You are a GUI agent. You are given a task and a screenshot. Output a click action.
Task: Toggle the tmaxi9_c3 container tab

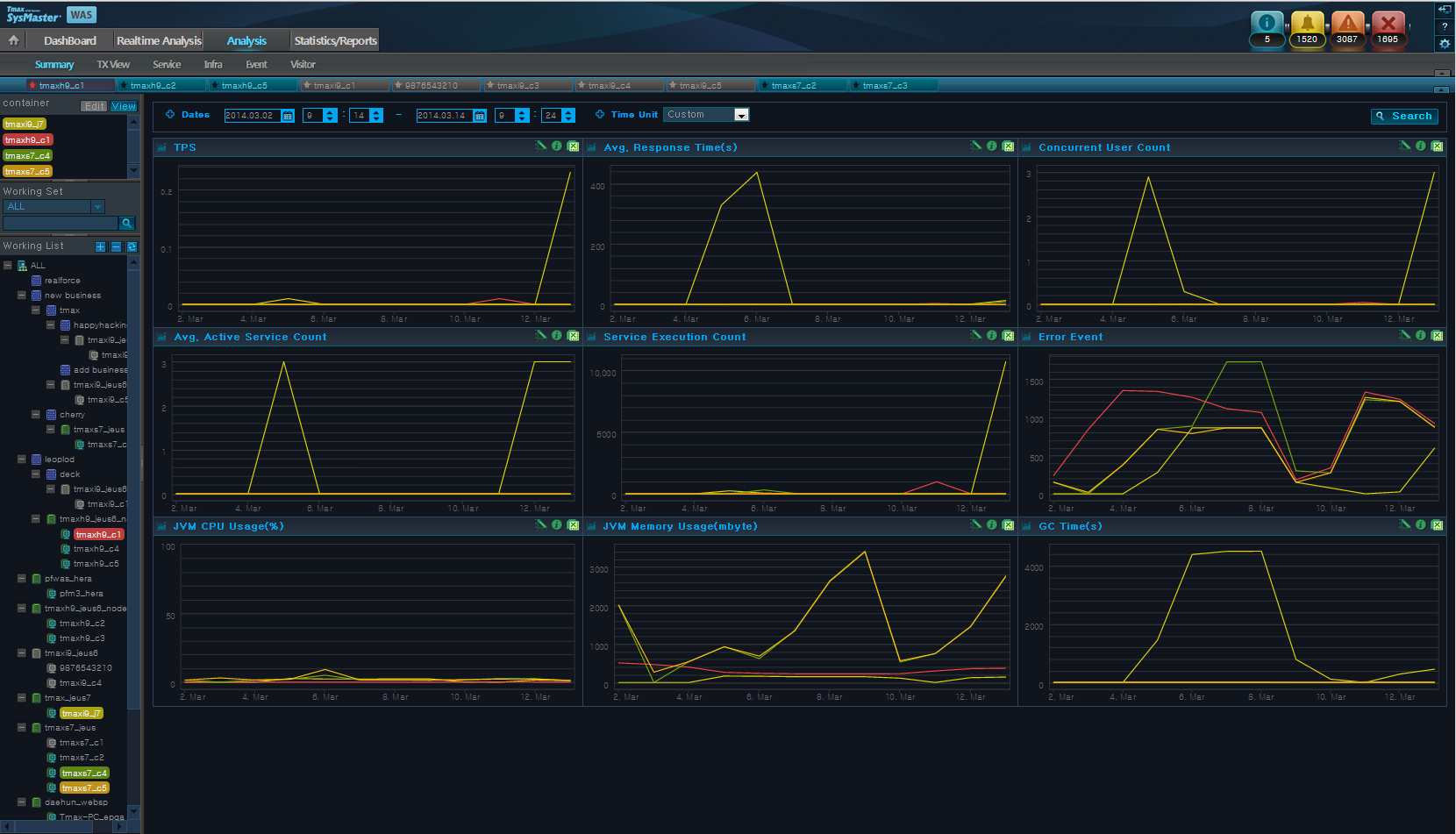point(528,85)
